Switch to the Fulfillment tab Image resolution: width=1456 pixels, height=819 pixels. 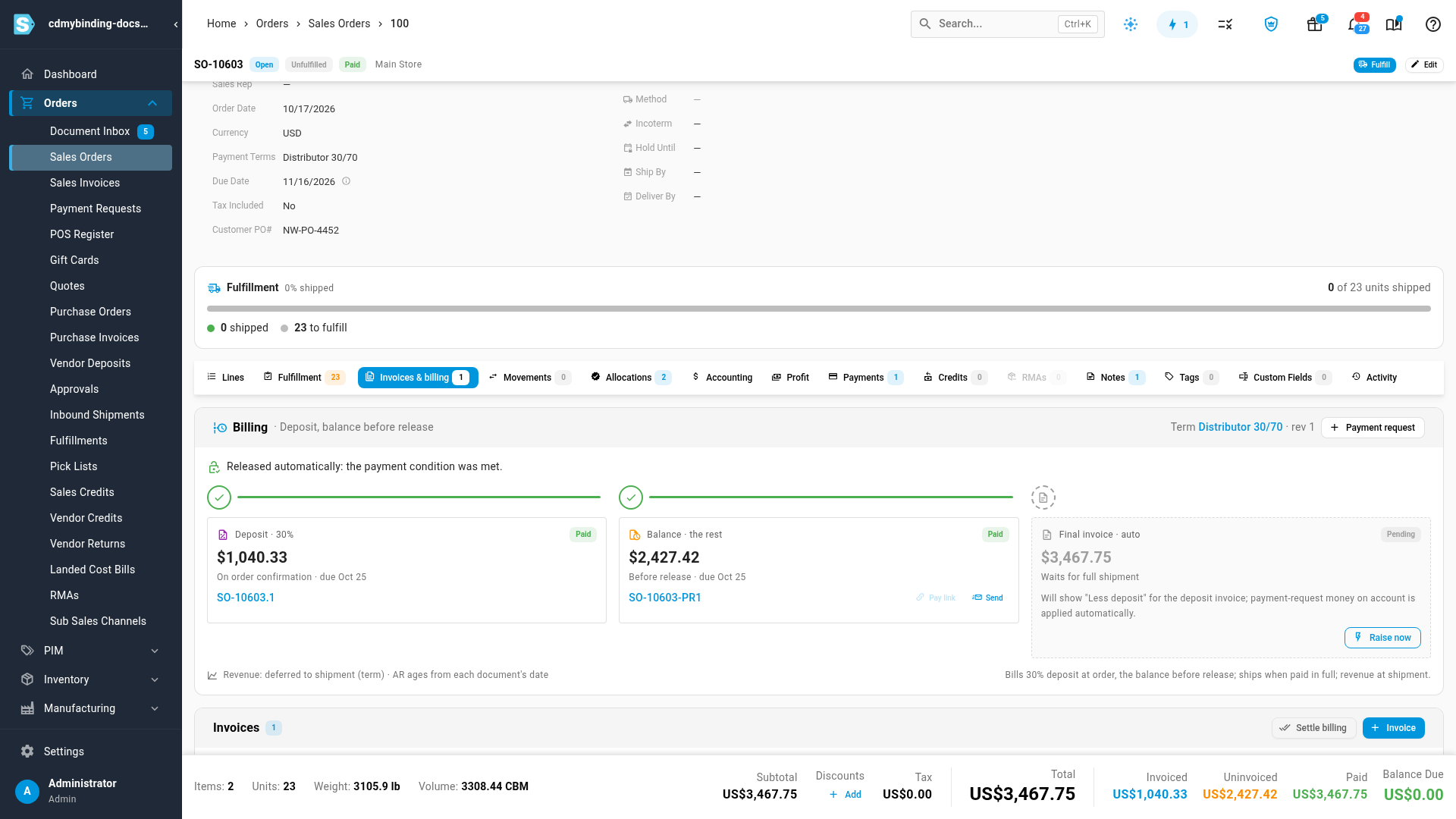(303, 377)
